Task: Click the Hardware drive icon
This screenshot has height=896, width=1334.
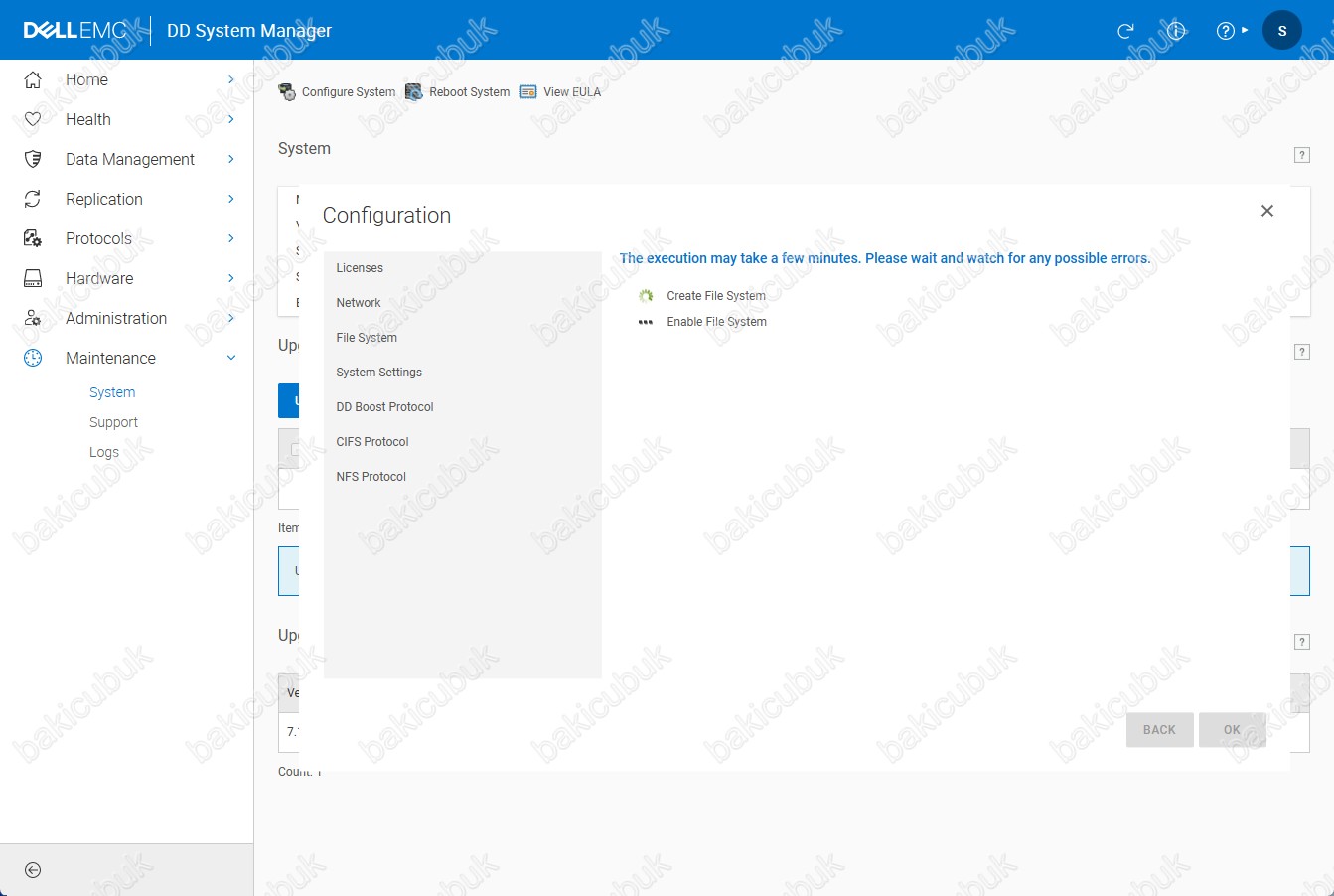Action: click(33, 278)
